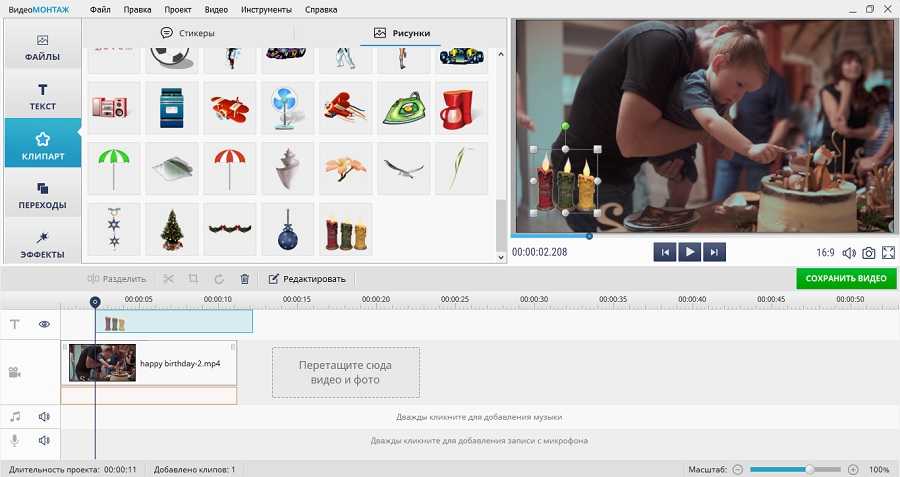Click the Сохранить видео button
The width and height of the screenshot is (900, 477).
click(845, 278)
